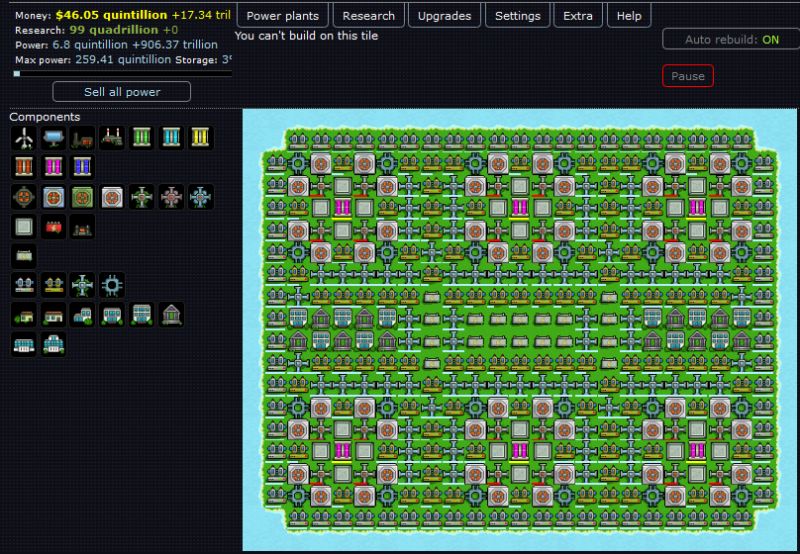Select the yellow twin-tank pump component

point(53,285)
